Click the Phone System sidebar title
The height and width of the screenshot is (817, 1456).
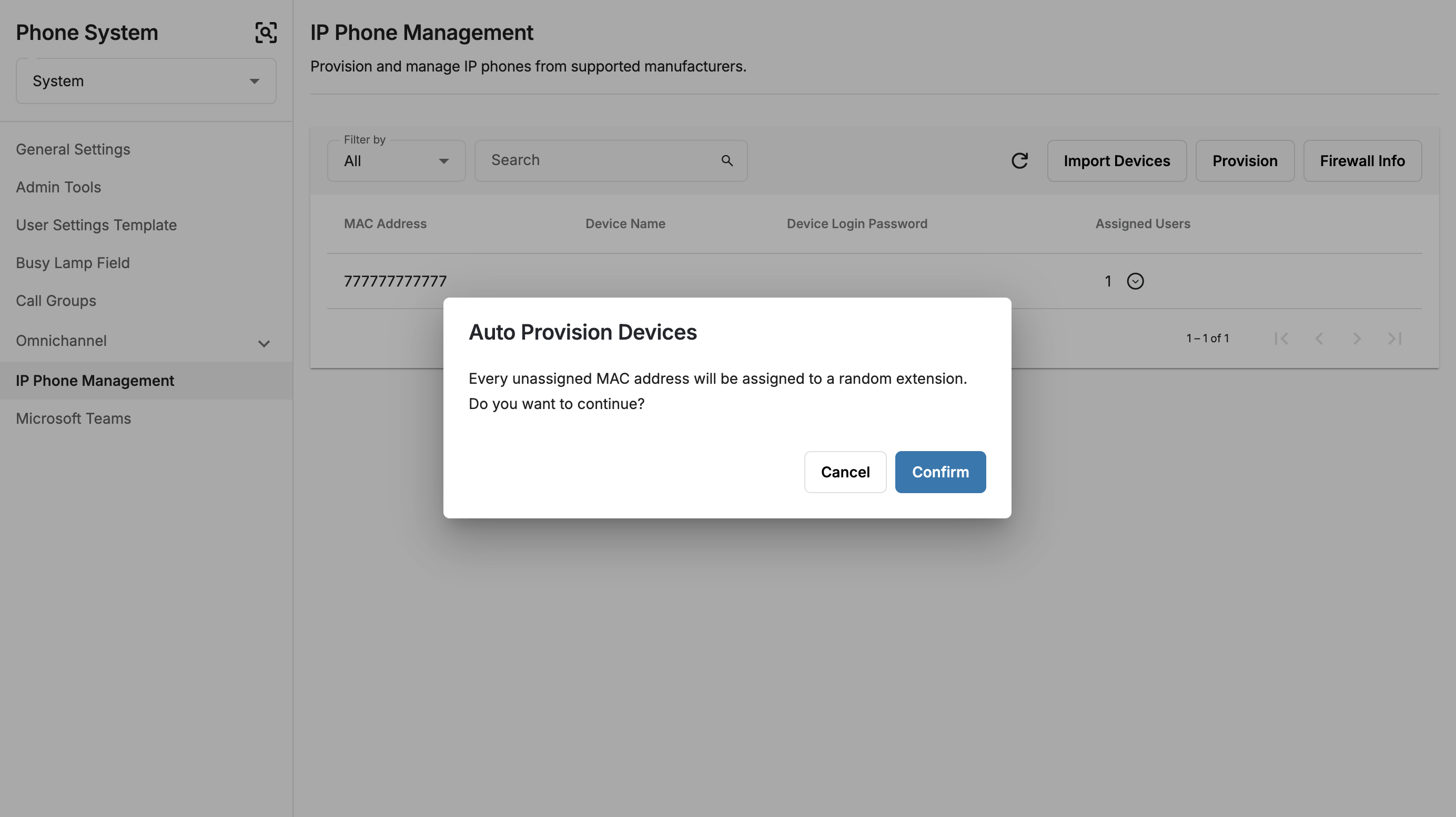pyautogui.click(x=87, y=33)
